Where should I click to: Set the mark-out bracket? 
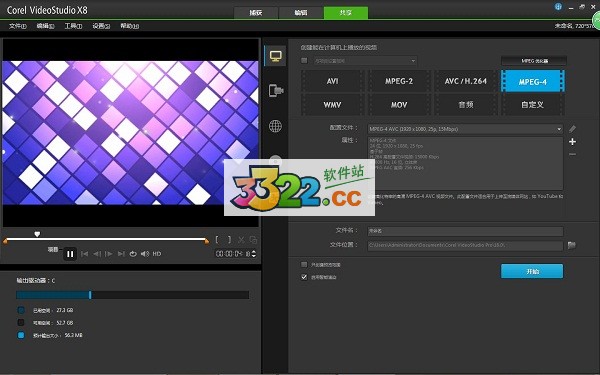click(x=229, y=240)
